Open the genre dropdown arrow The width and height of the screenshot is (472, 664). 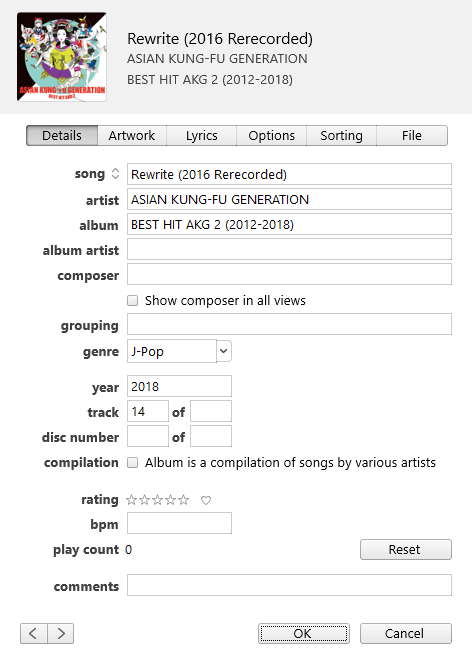224,351
